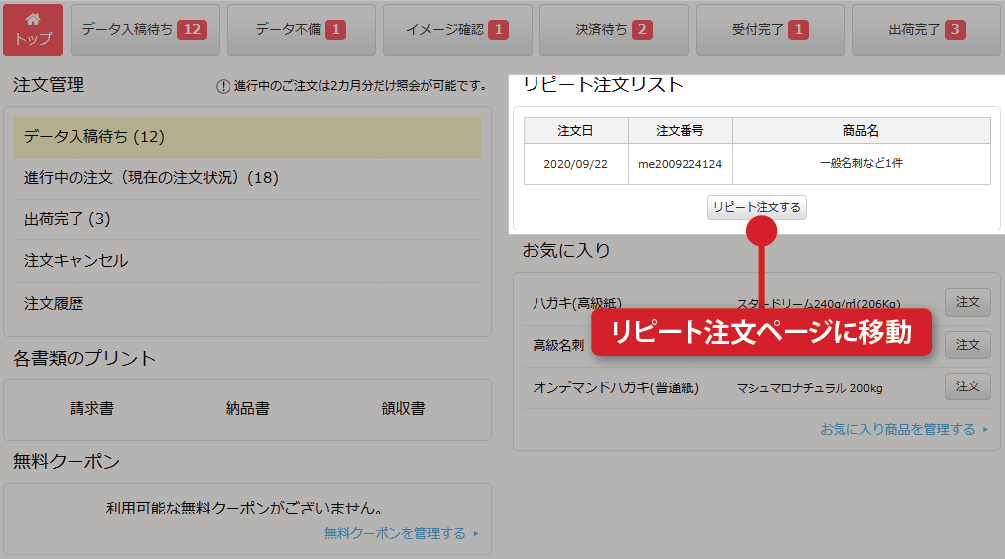Select データ入稿待ち (12) in order management

pos(247,137)
